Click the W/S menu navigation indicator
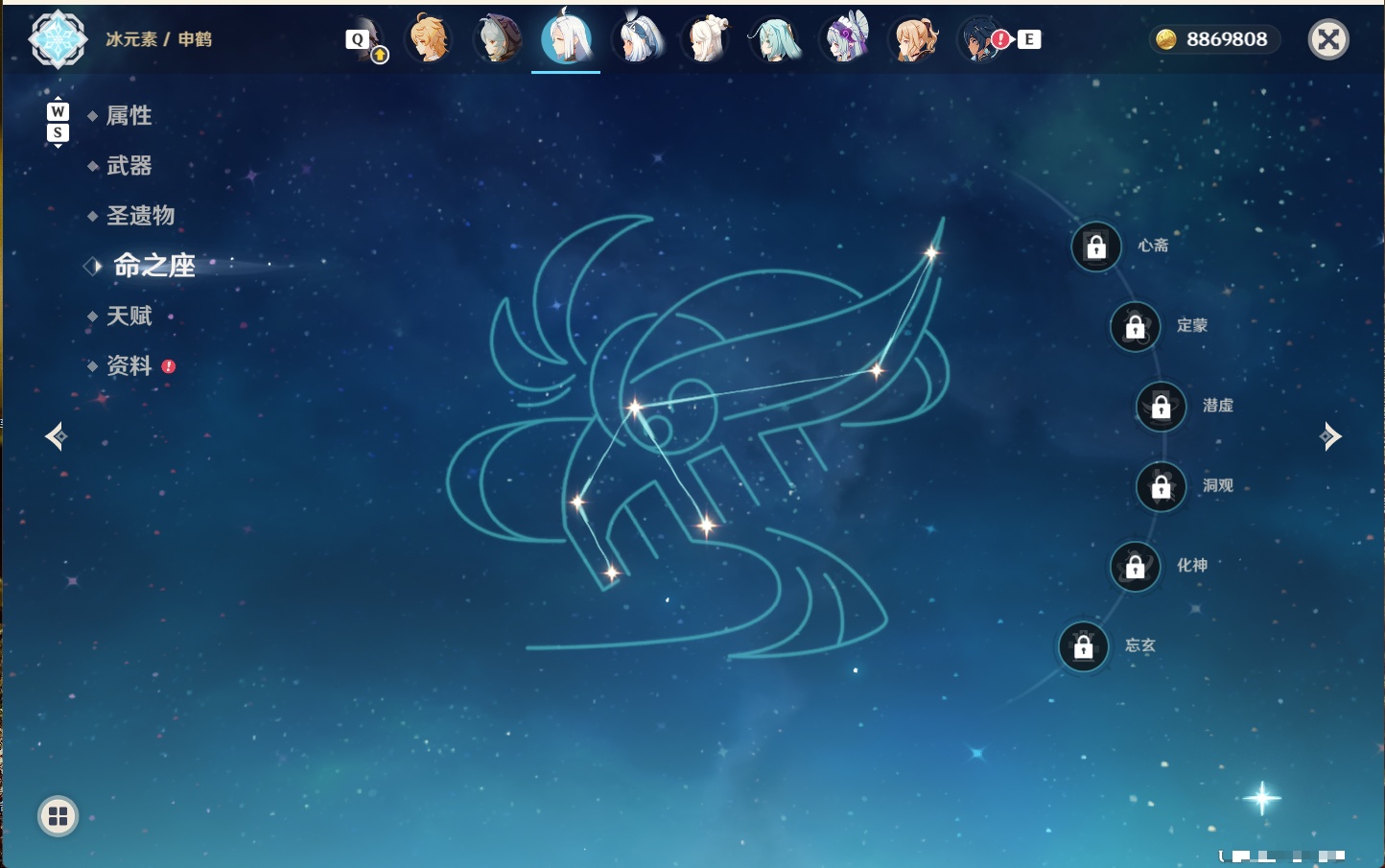The image size is (1385, 868). pos(58,122)
